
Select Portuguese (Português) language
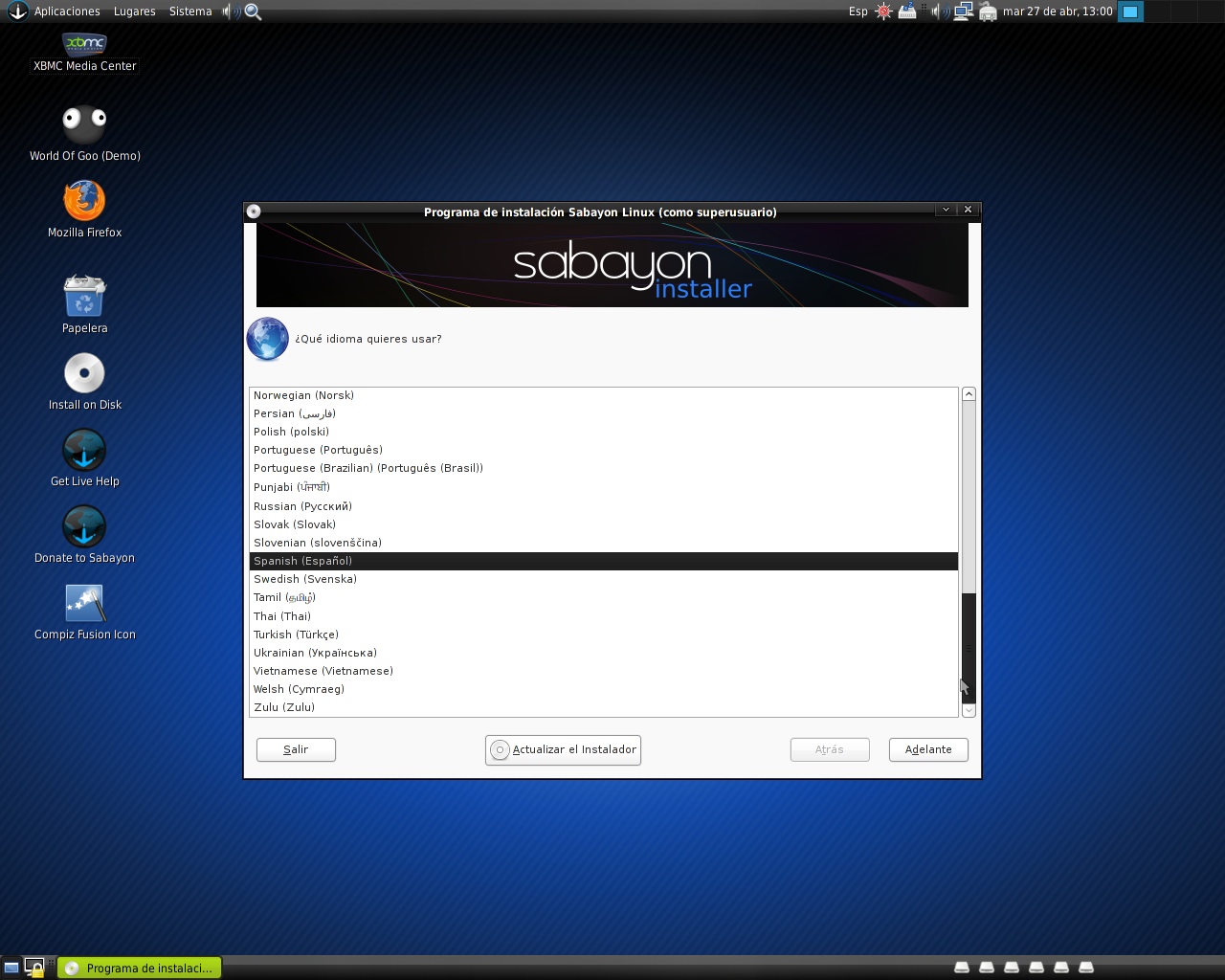604,450
